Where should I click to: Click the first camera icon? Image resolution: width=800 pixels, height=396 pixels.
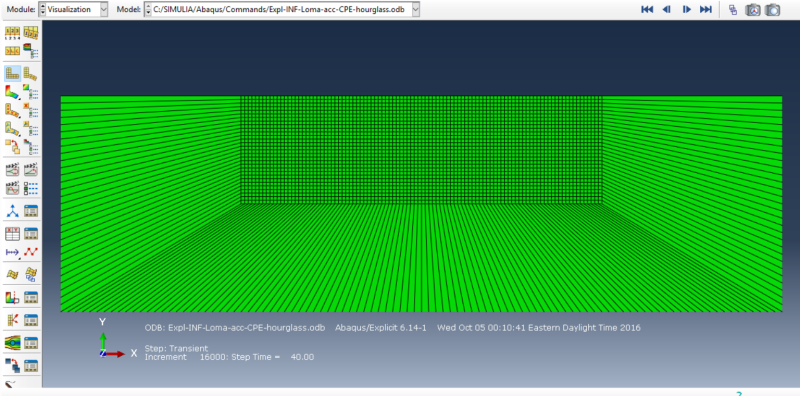click(x=753, y=9)
